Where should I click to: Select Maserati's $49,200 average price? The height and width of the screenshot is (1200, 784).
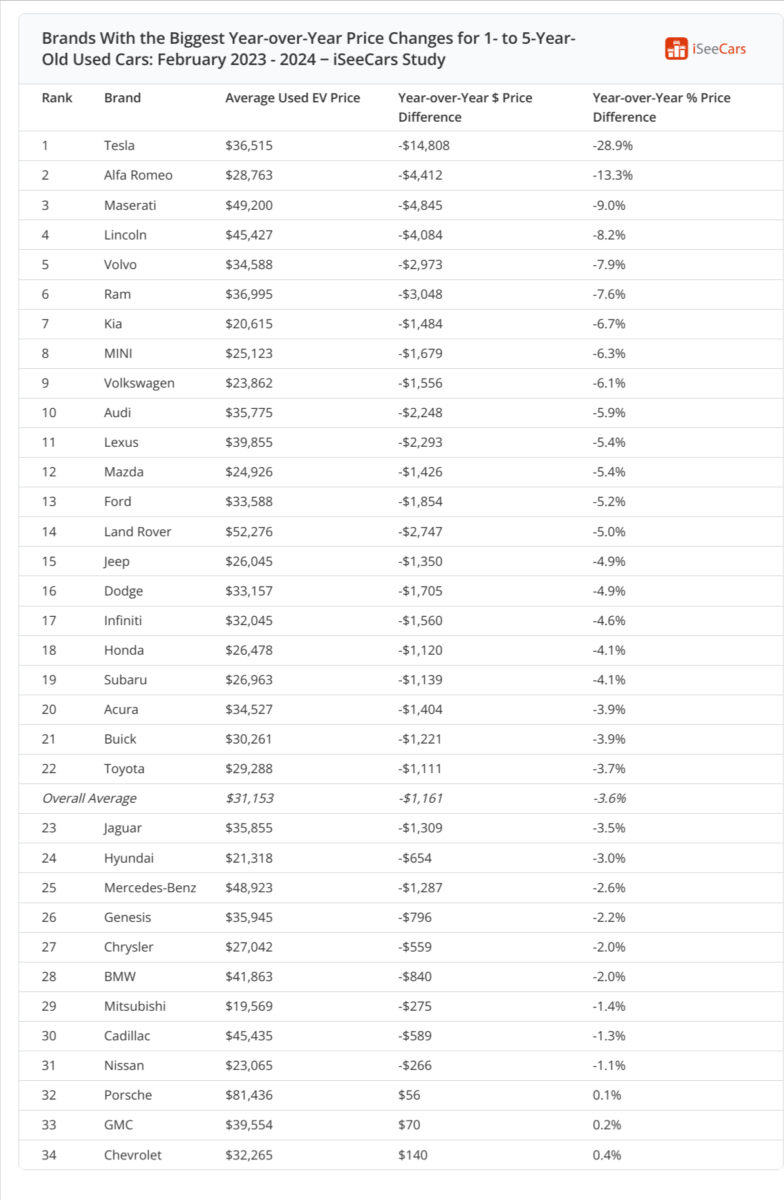pyautogui.click(x=249, y=205)
